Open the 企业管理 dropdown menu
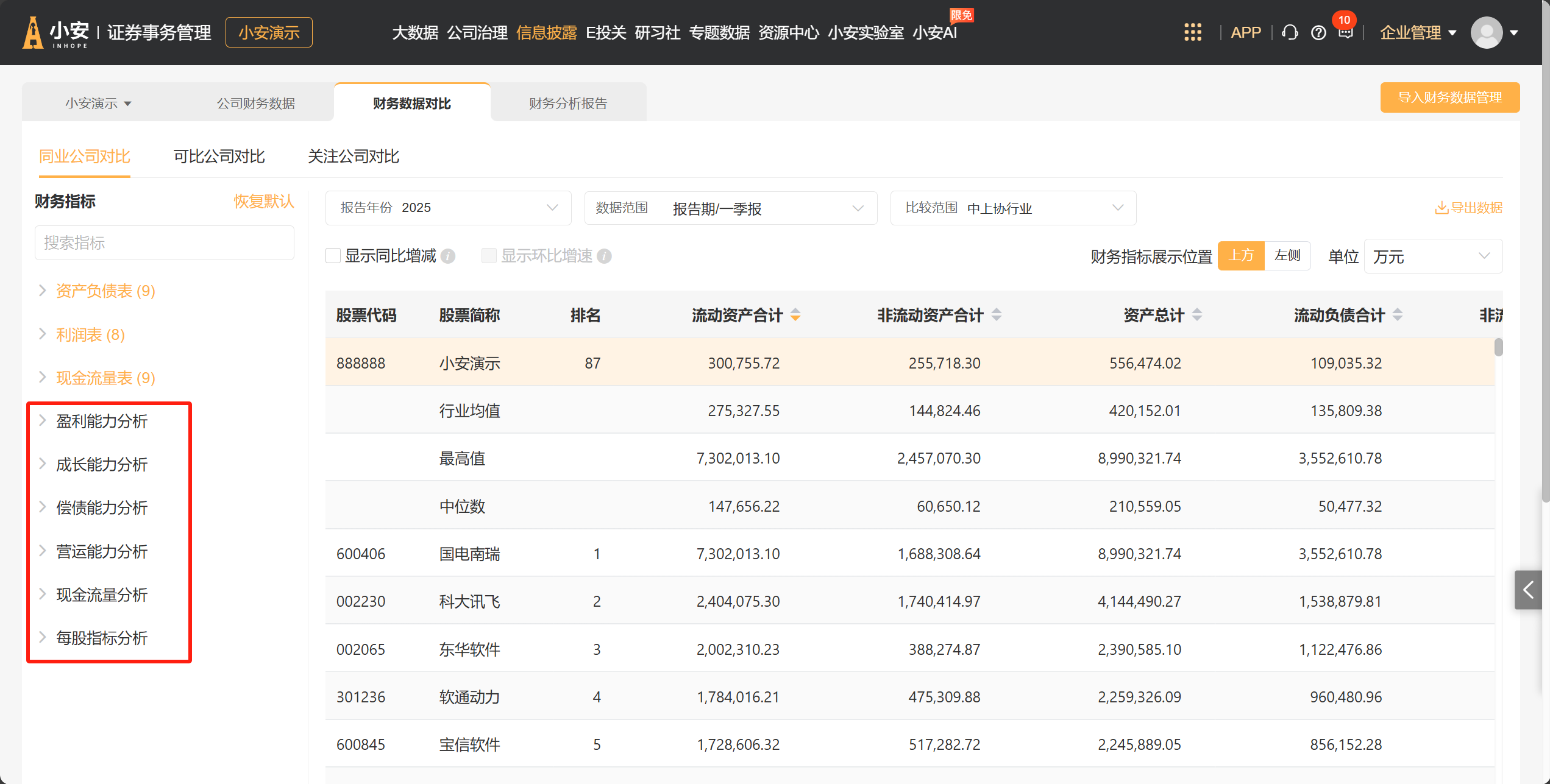This screenshot has height=784, width=1550. [1418, 32]
